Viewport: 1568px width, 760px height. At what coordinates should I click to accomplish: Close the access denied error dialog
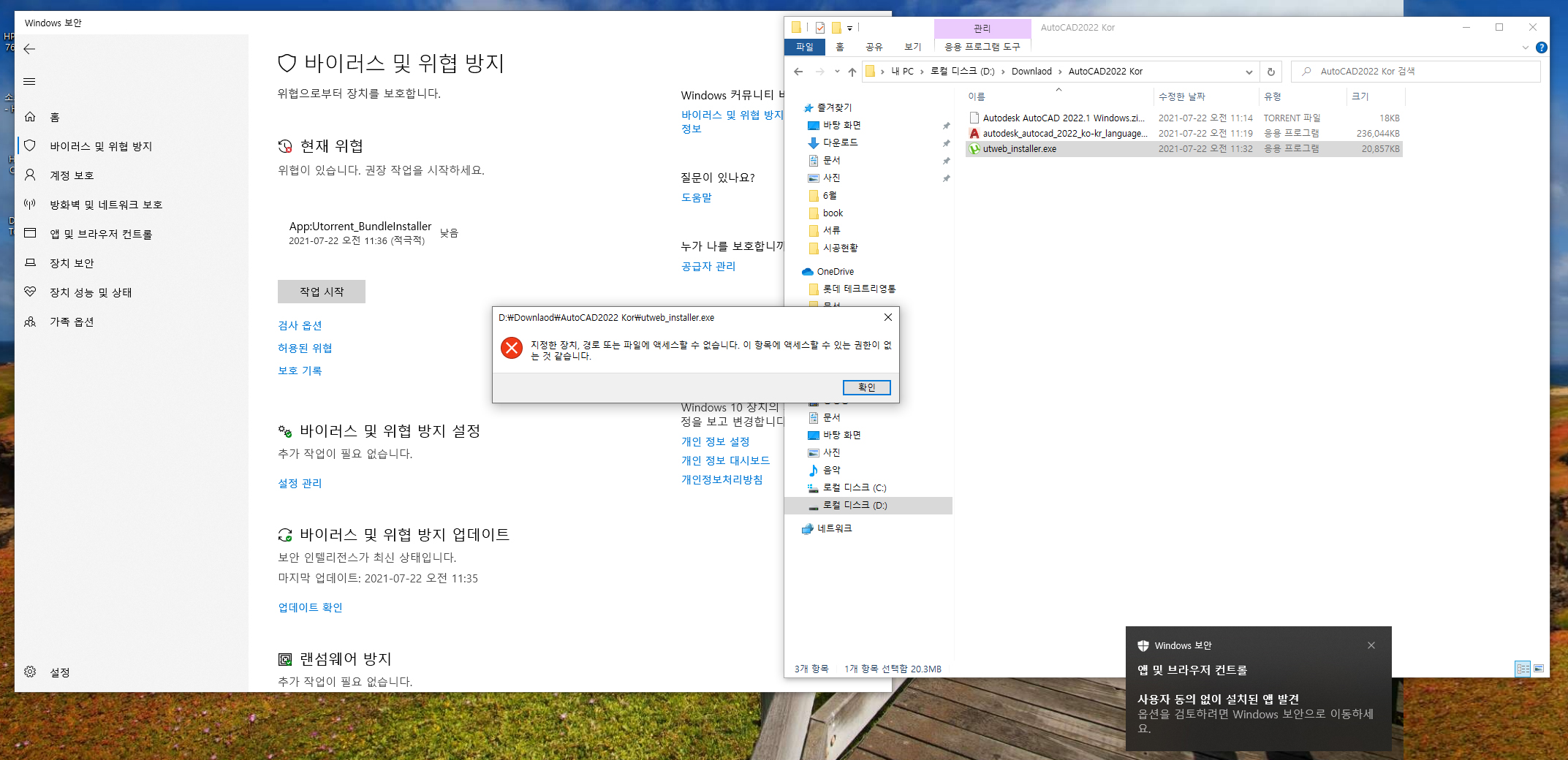[888, 317]
